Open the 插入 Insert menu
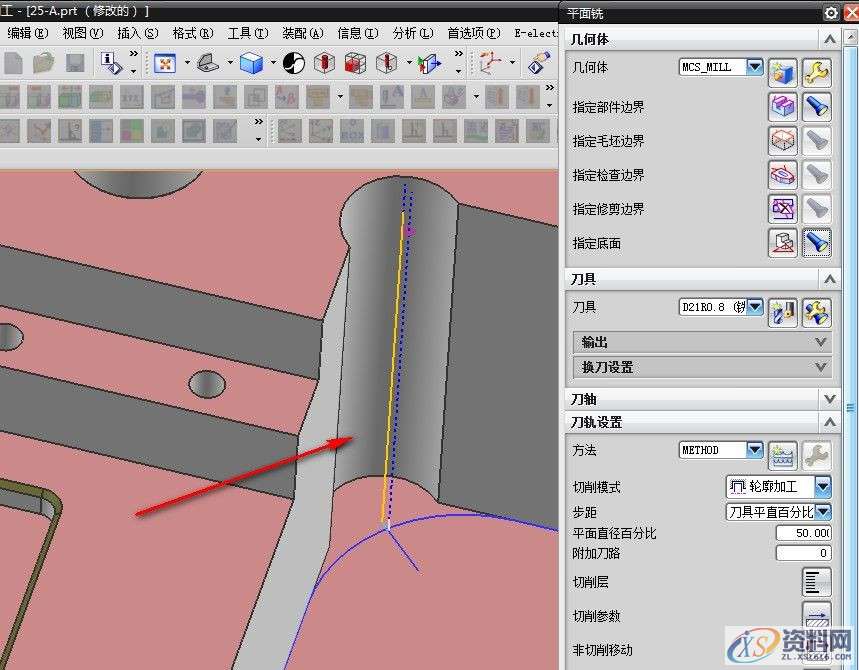The height and width of the screenshot is (670, 859). [x=134, y=32]
